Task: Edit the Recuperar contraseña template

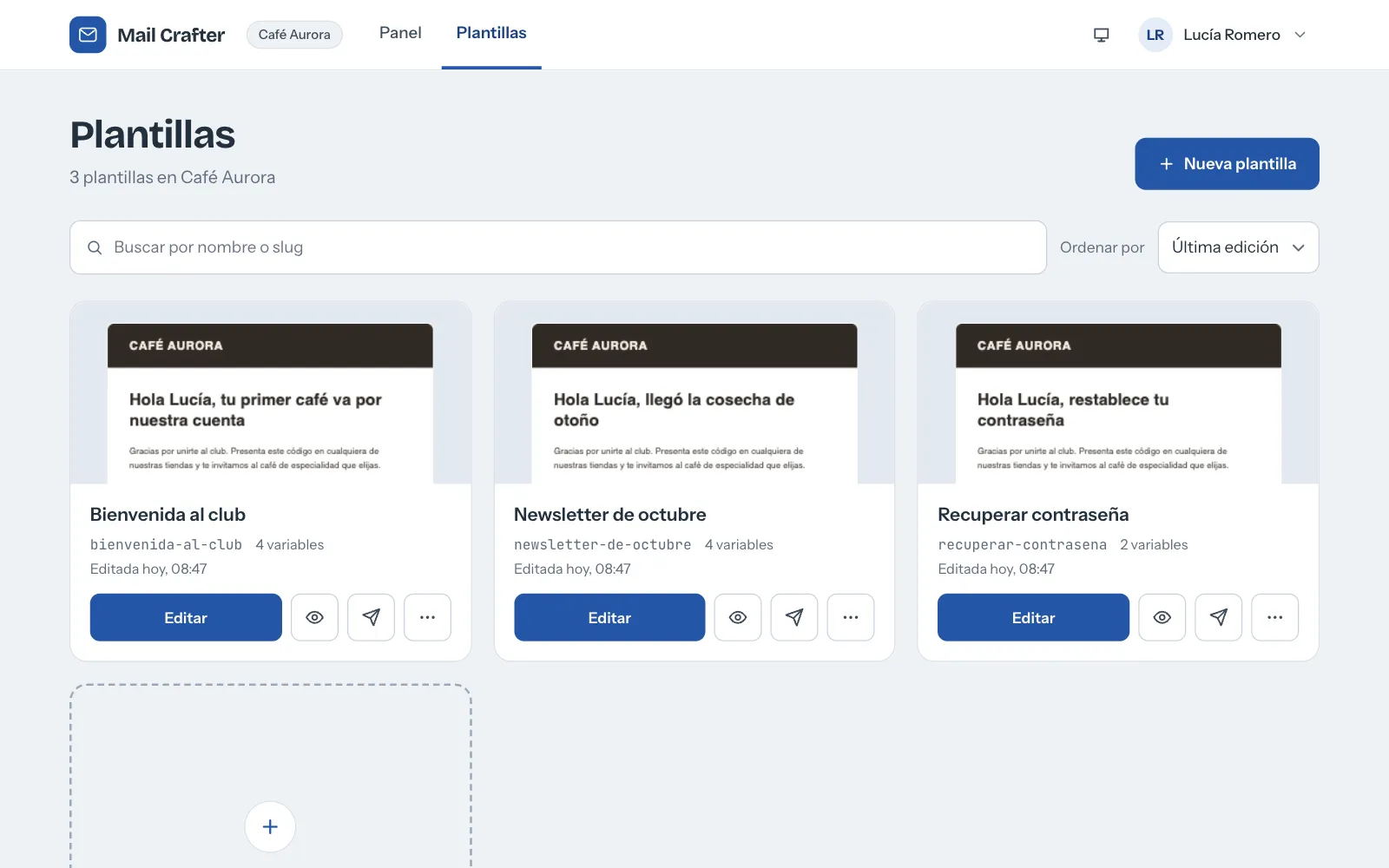Action: point(1033,617)
